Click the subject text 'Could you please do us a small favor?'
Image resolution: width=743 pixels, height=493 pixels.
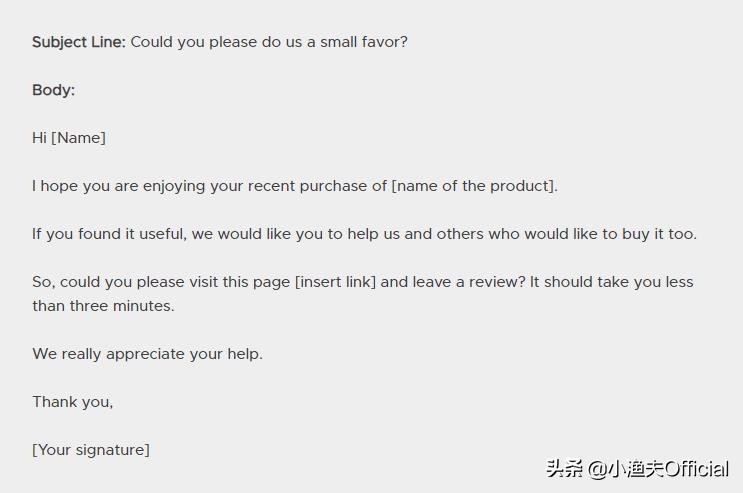pos(269,42)
